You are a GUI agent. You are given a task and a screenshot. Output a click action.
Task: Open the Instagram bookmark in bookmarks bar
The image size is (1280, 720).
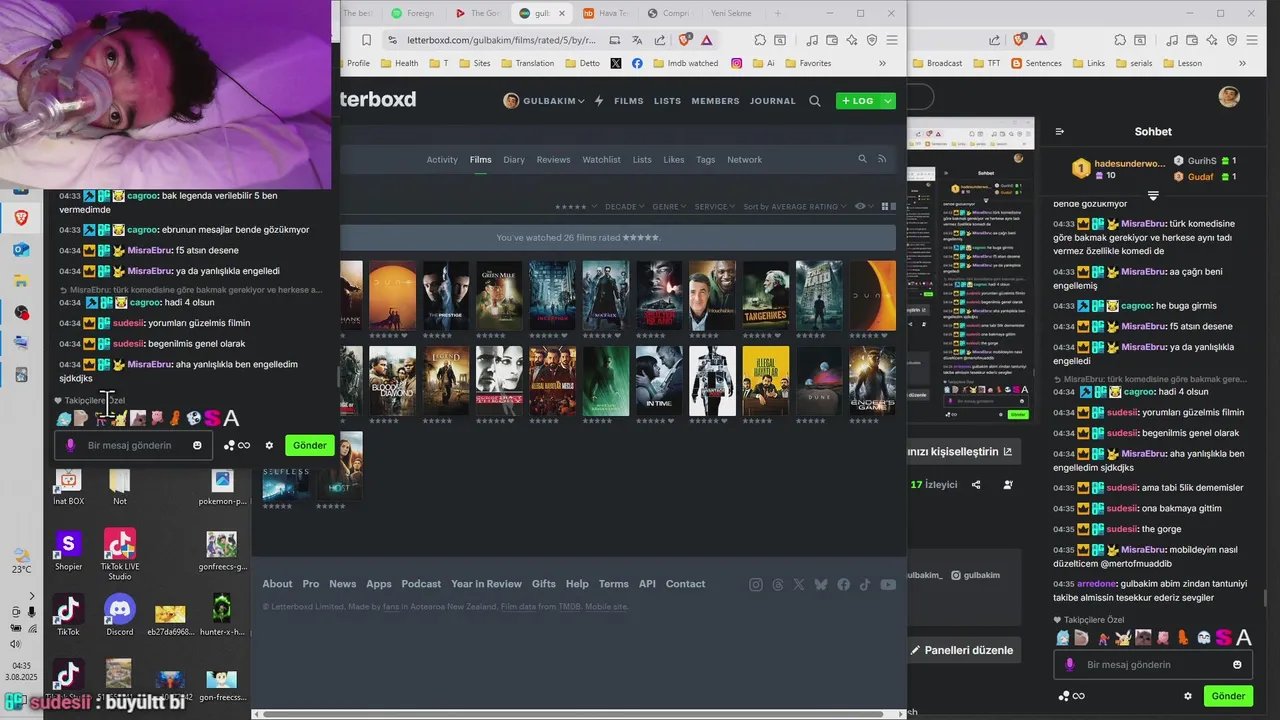(737, 63)
